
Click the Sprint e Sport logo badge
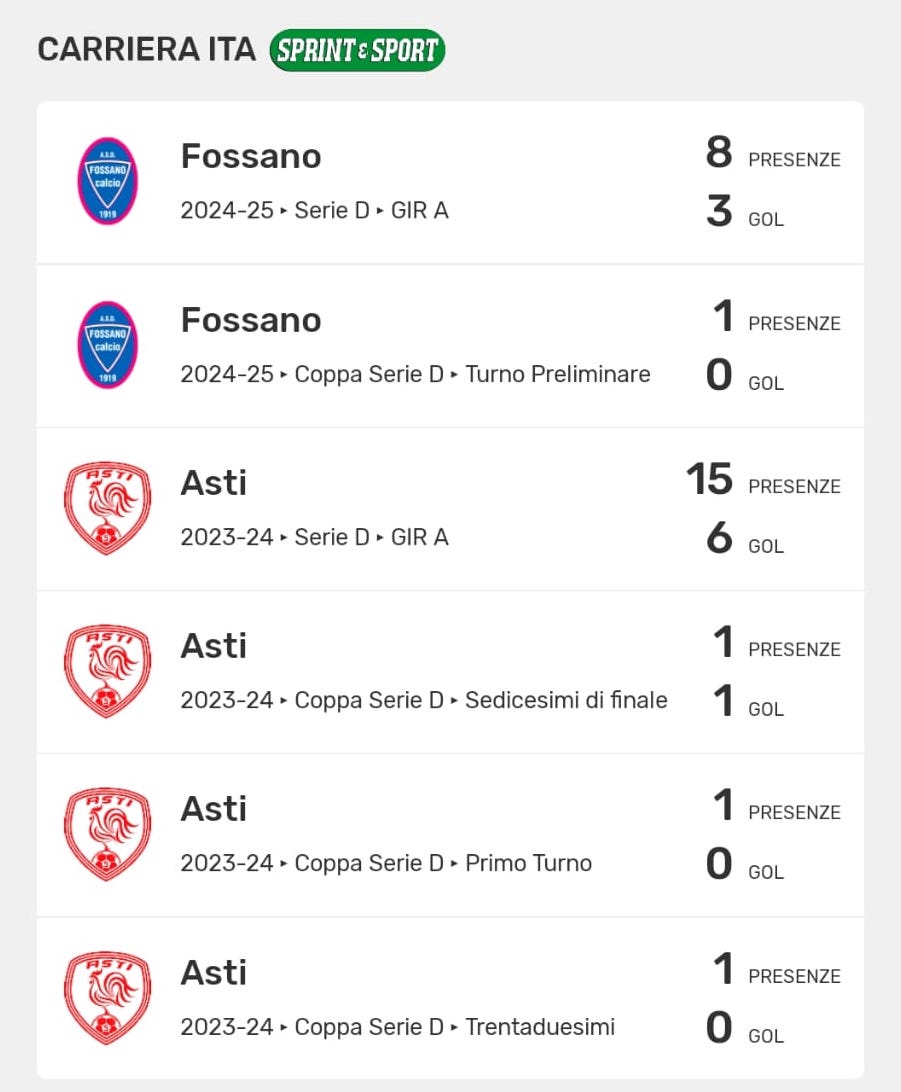357,50
